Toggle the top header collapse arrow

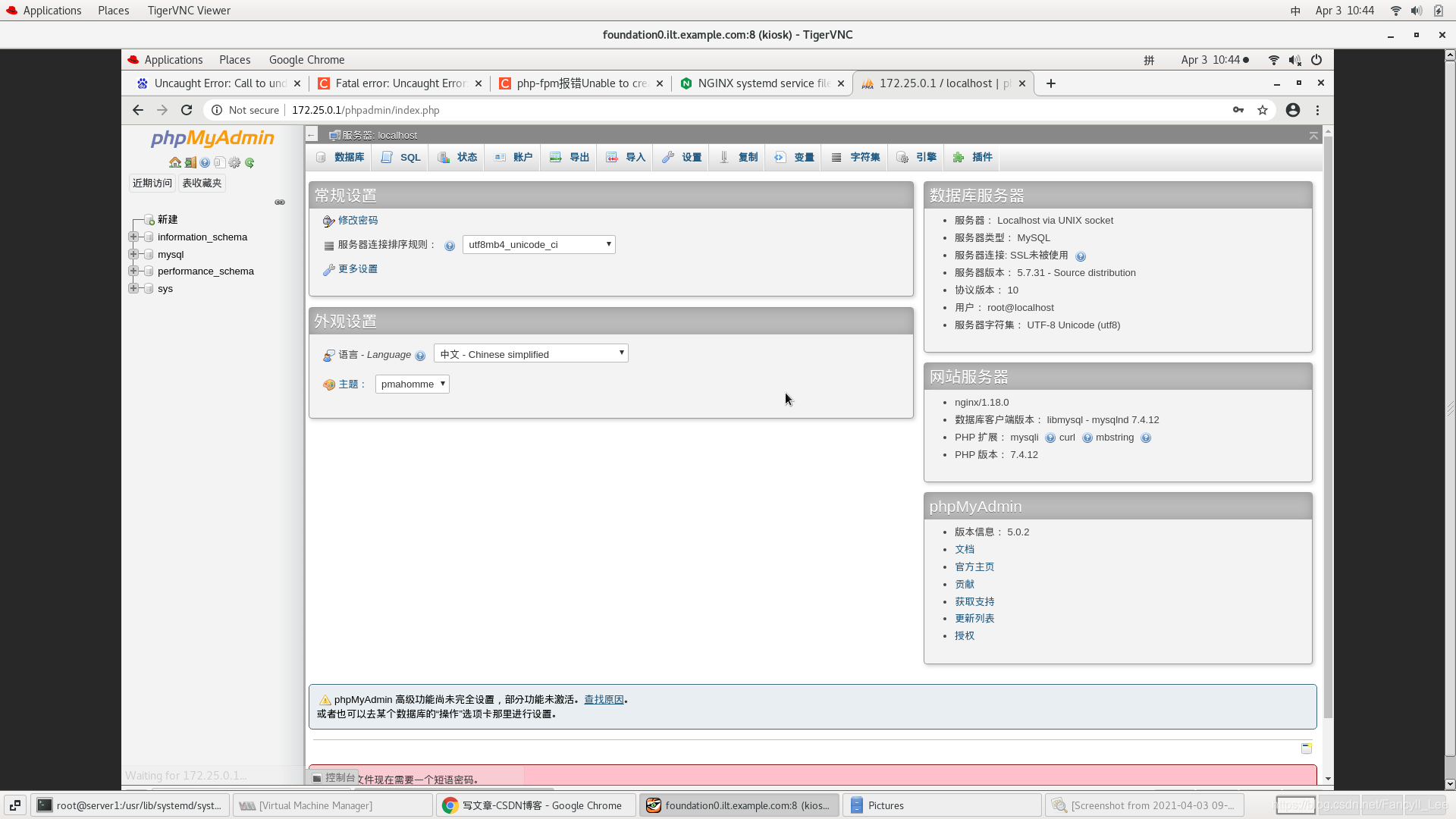click(1313, 135)
